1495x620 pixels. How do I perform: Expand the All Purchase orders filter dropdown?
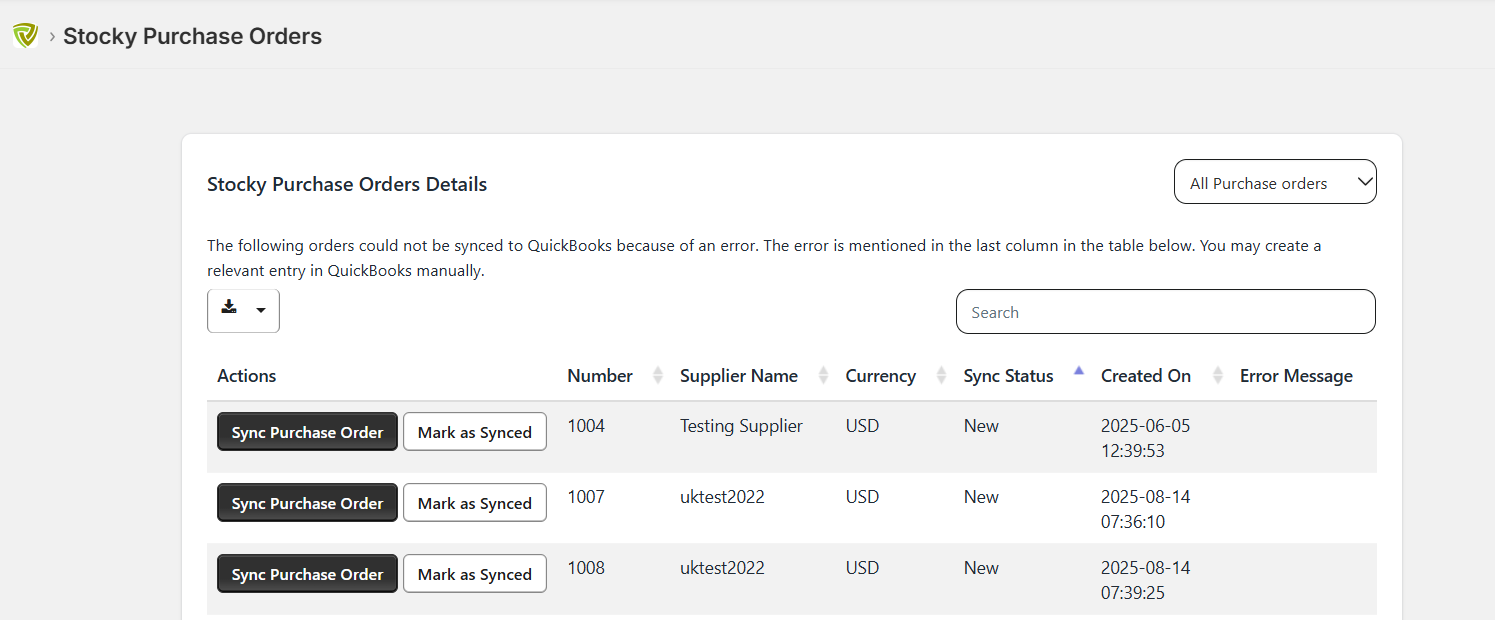[x=1274, y=183]
